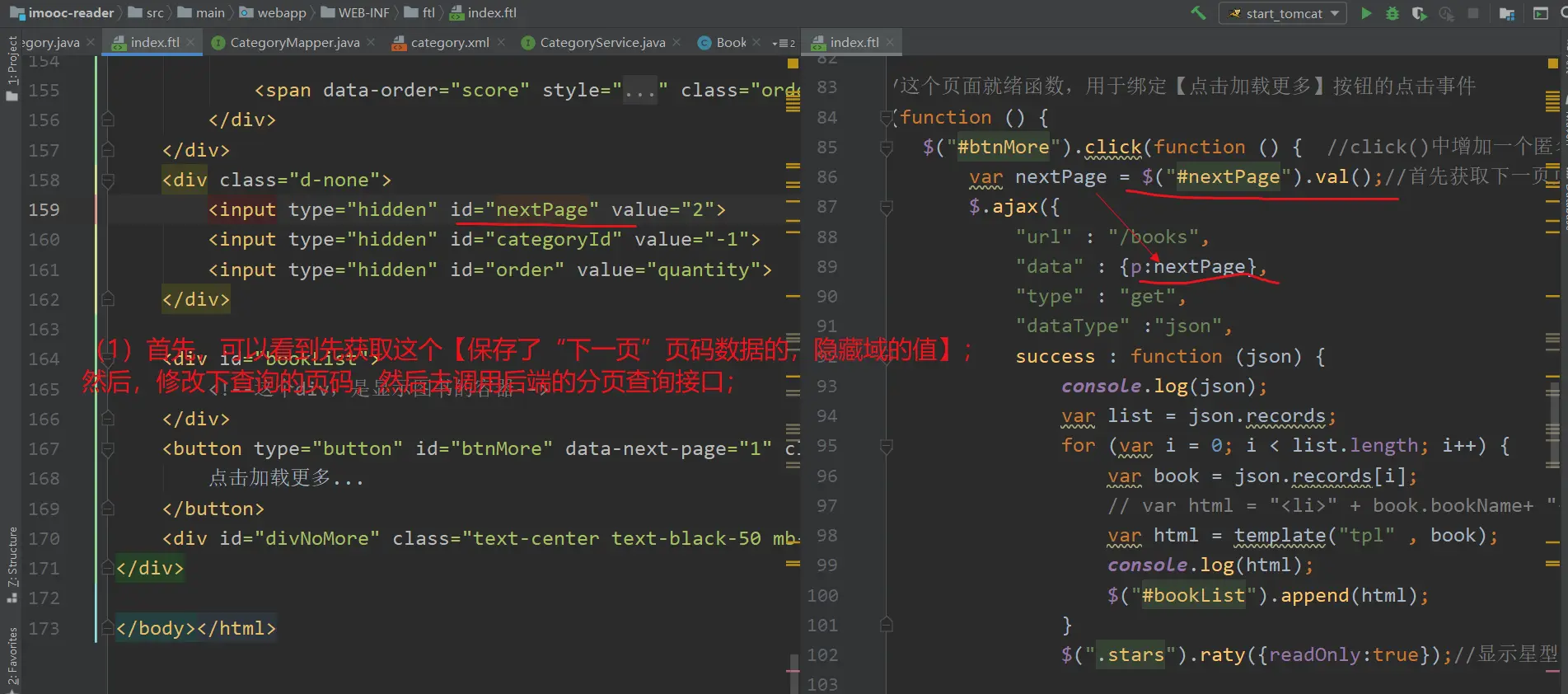Close the left index.ftl tab
This screenshot has height=694, width=1568.
pyautogui.click(x=191, y=42)
